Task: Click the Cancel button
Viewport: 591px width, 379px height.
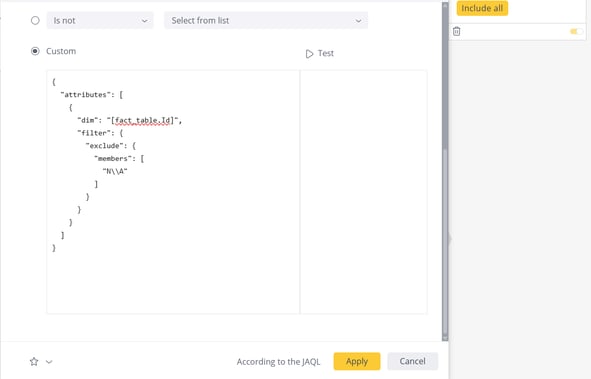Action: point(412,361)
